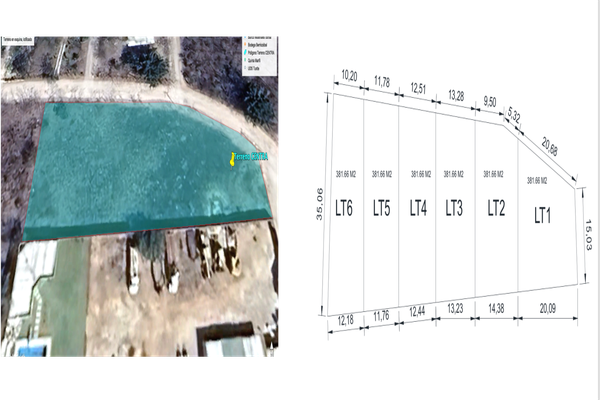Select lot LT5 on the plan
This screenshot has height=400, width=600.
pos(381,209)
